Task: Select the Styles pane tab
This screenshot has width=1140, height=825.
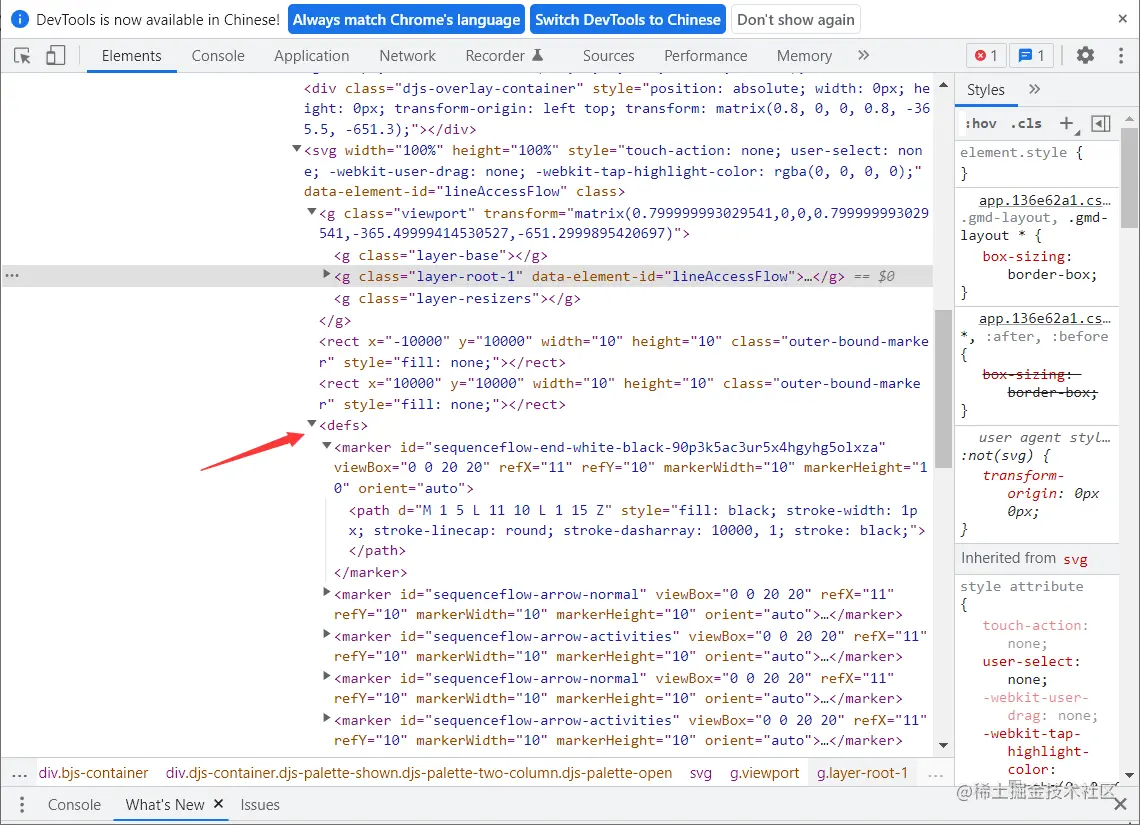Action: [985, 89]
